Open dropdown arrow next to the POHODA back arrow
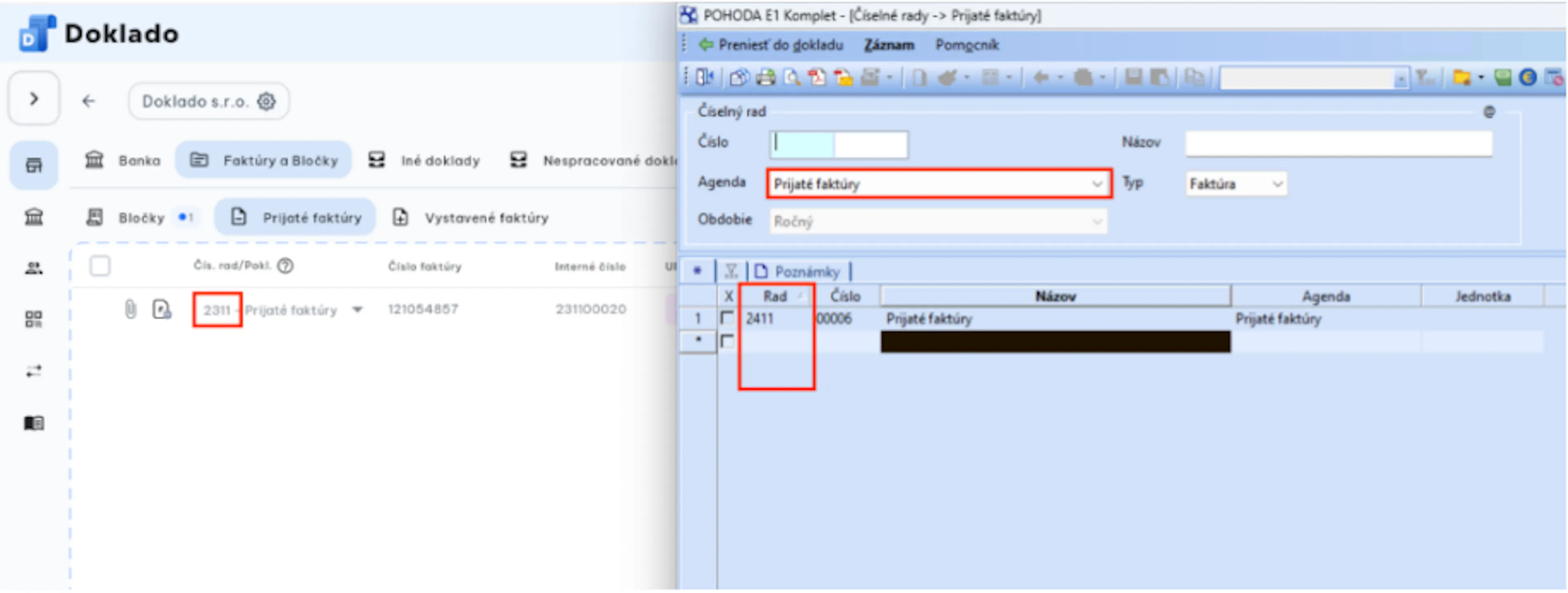Image resolution: width=1568 pixels, height=593 pixels. coord(1060,78)
